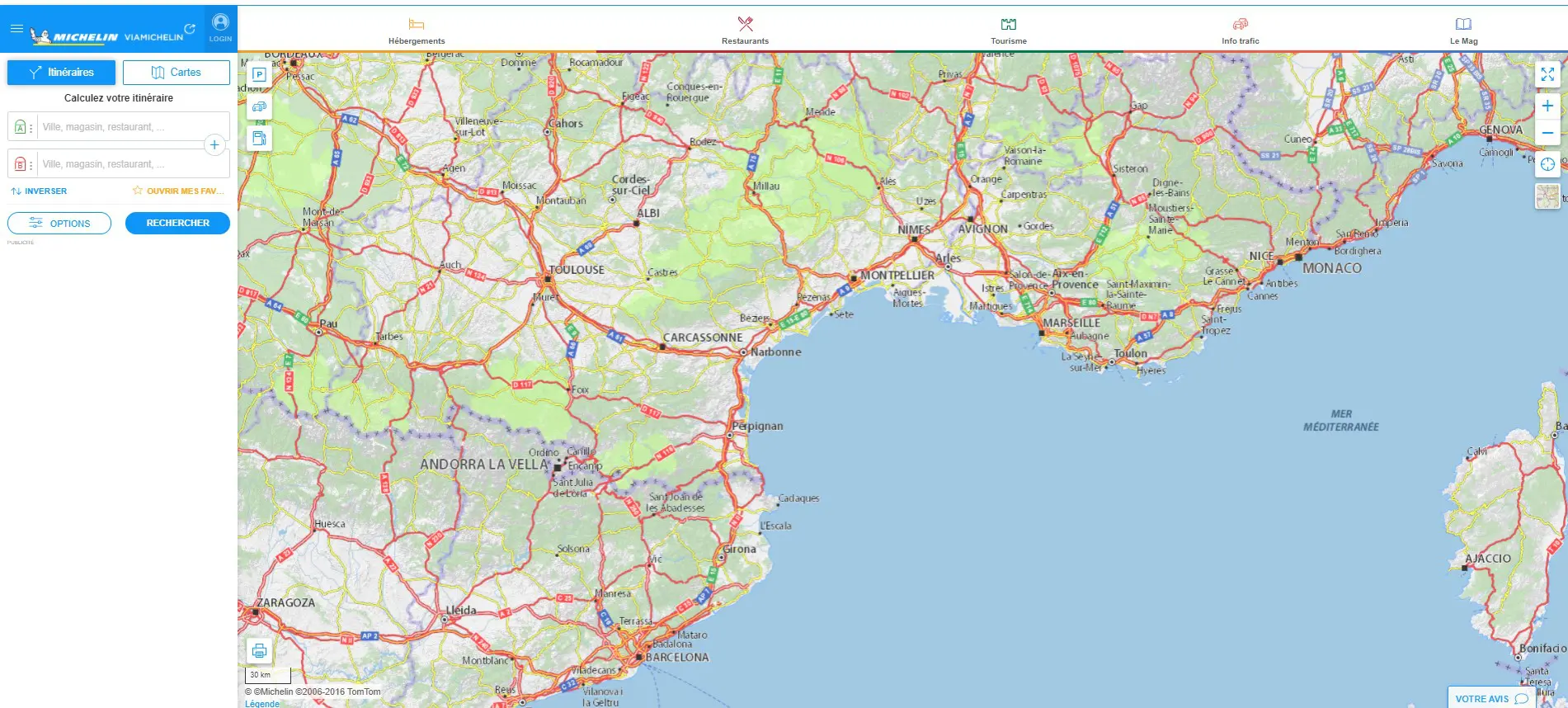Click the Nîmes label
Image resolution: width=1568 pixels, height=708 pixels.
[914, 229]
